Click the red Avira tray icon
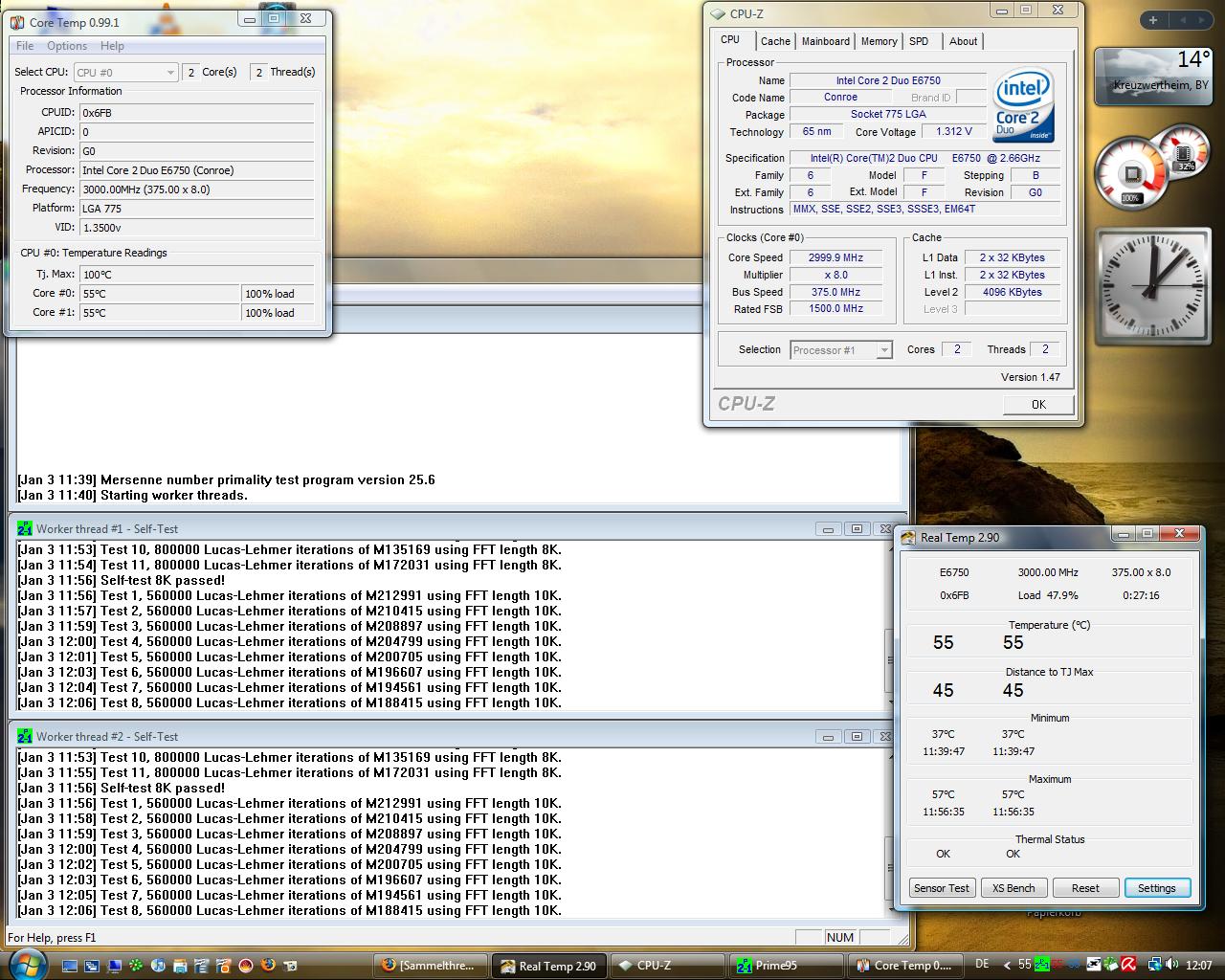The height and width of the screenshot is (980, 1225). (x=1128, y=965)
